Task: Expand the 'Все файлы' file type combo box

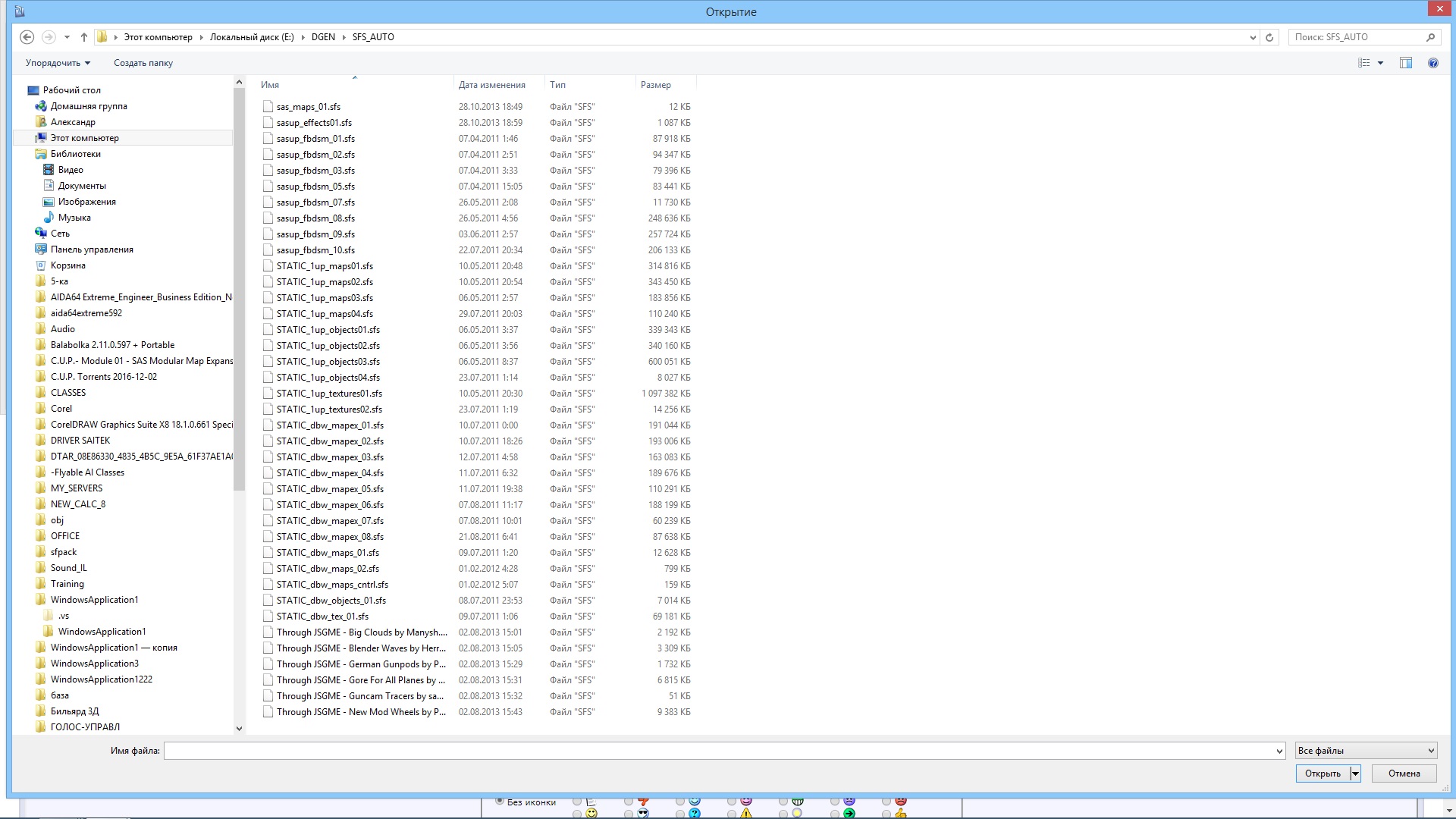Action: [x=1365, y=751]
